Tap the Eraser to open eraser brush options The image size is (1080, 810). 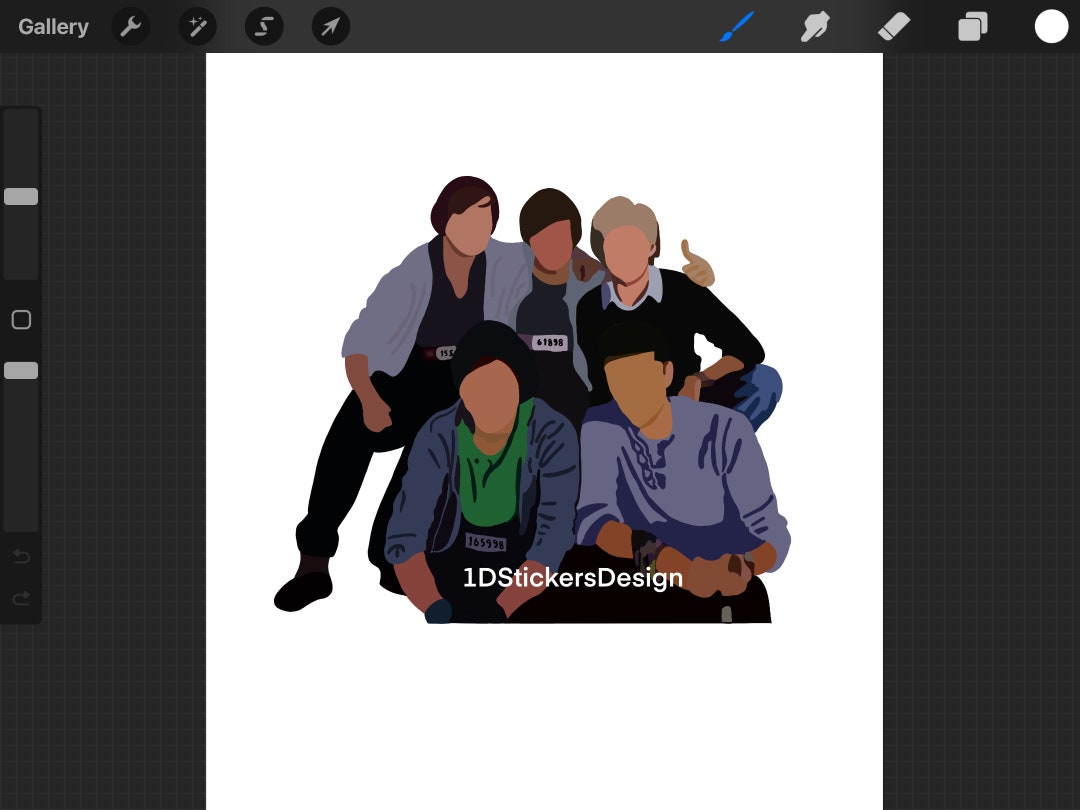coord(894,26)
